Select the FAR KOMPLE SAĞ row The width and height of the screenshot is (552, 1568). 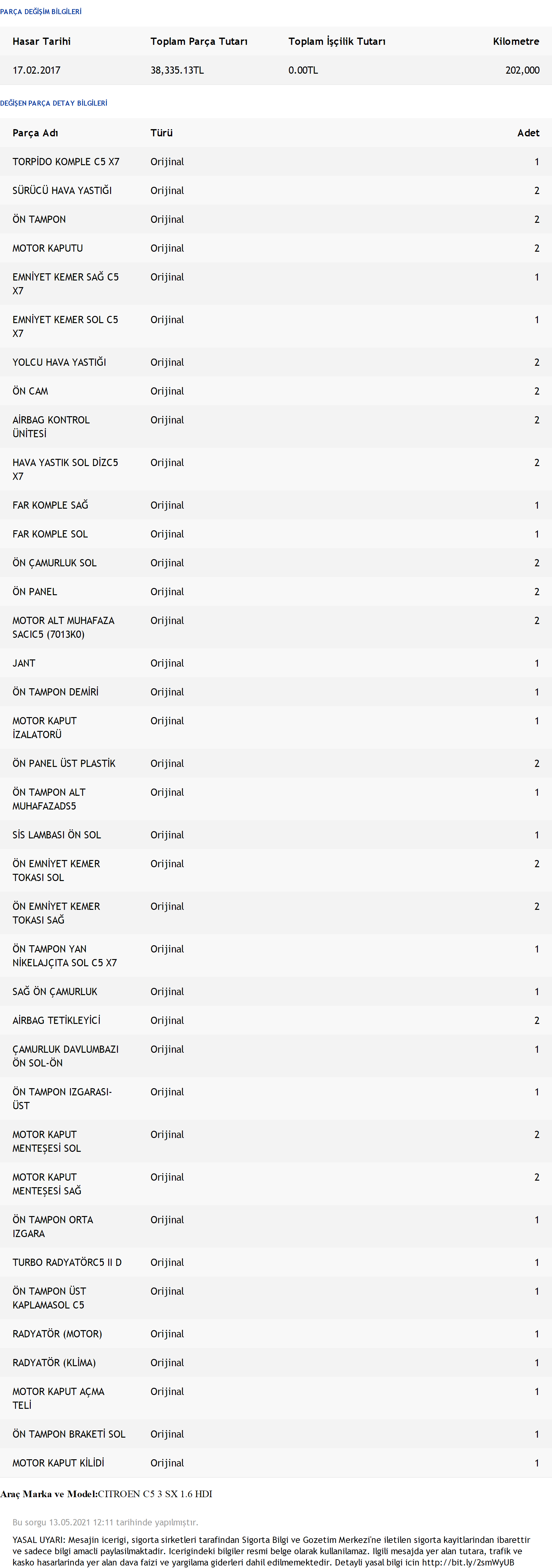point(276,505)
